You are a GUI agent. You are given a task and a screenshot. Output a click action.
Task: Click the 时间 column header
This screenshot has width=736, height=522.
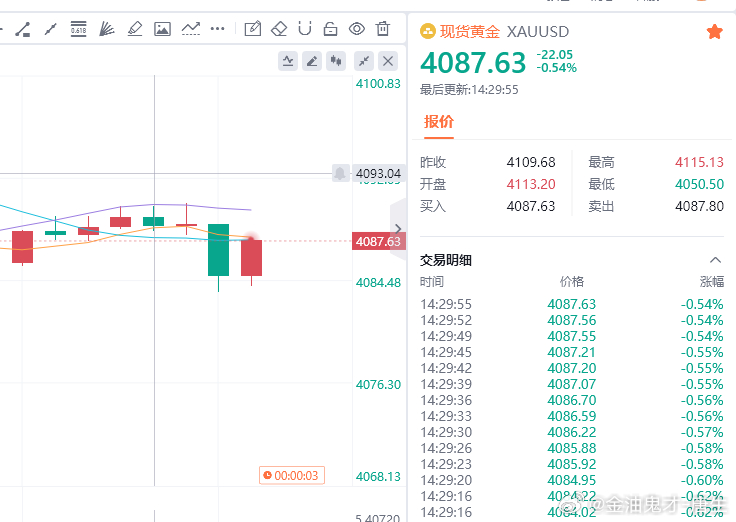(x=432, y=282)
